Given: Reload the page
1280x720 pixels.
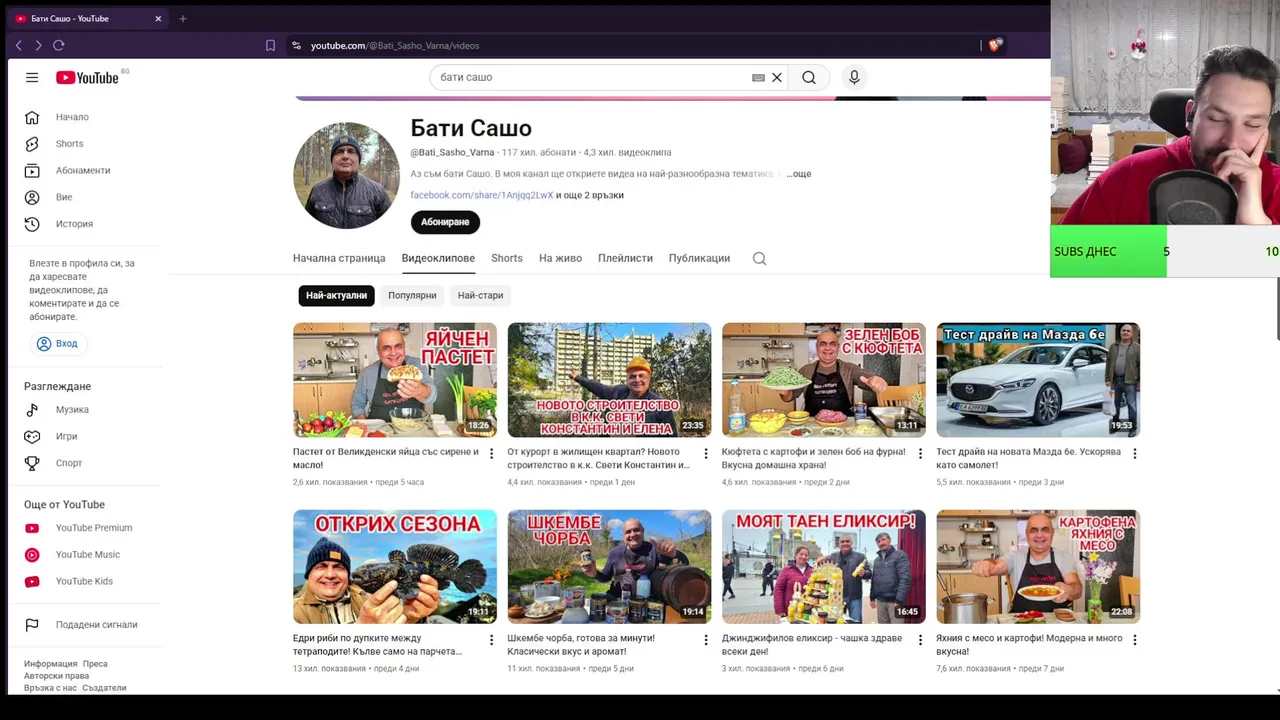Looking at the screenshot, I should pos(59,45).
